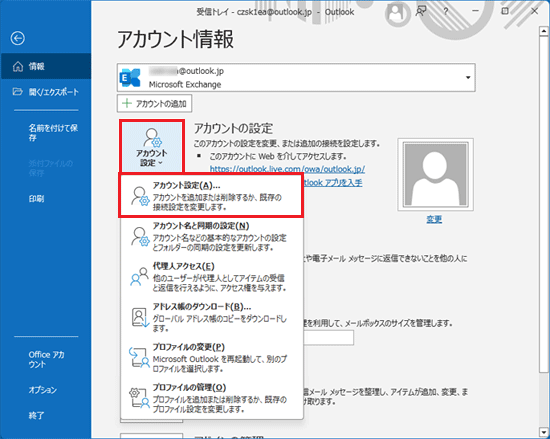Open help via the question mark icon
Screen dimensions: 550x439
click(445, 12)
